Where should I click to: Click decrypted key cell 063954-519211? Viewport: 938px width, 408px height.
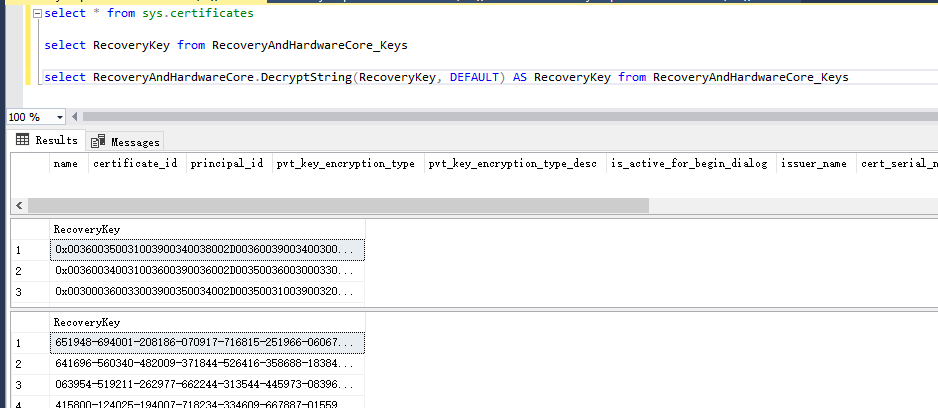207,385
